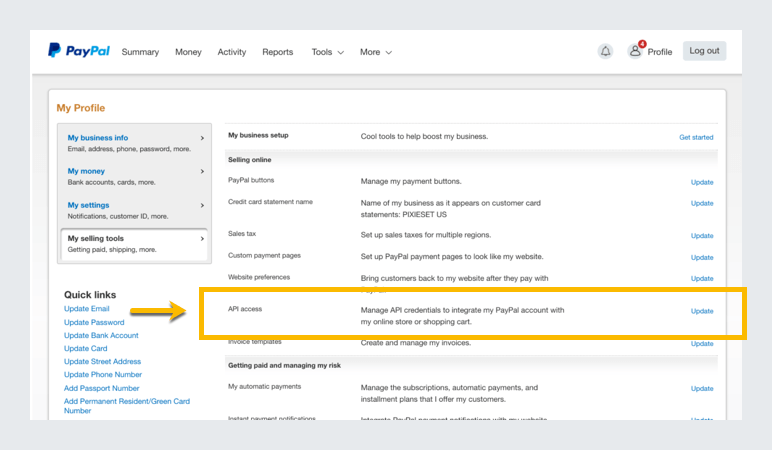Go to the Money page
Viewport: 772px width, 450px height.
188,52
